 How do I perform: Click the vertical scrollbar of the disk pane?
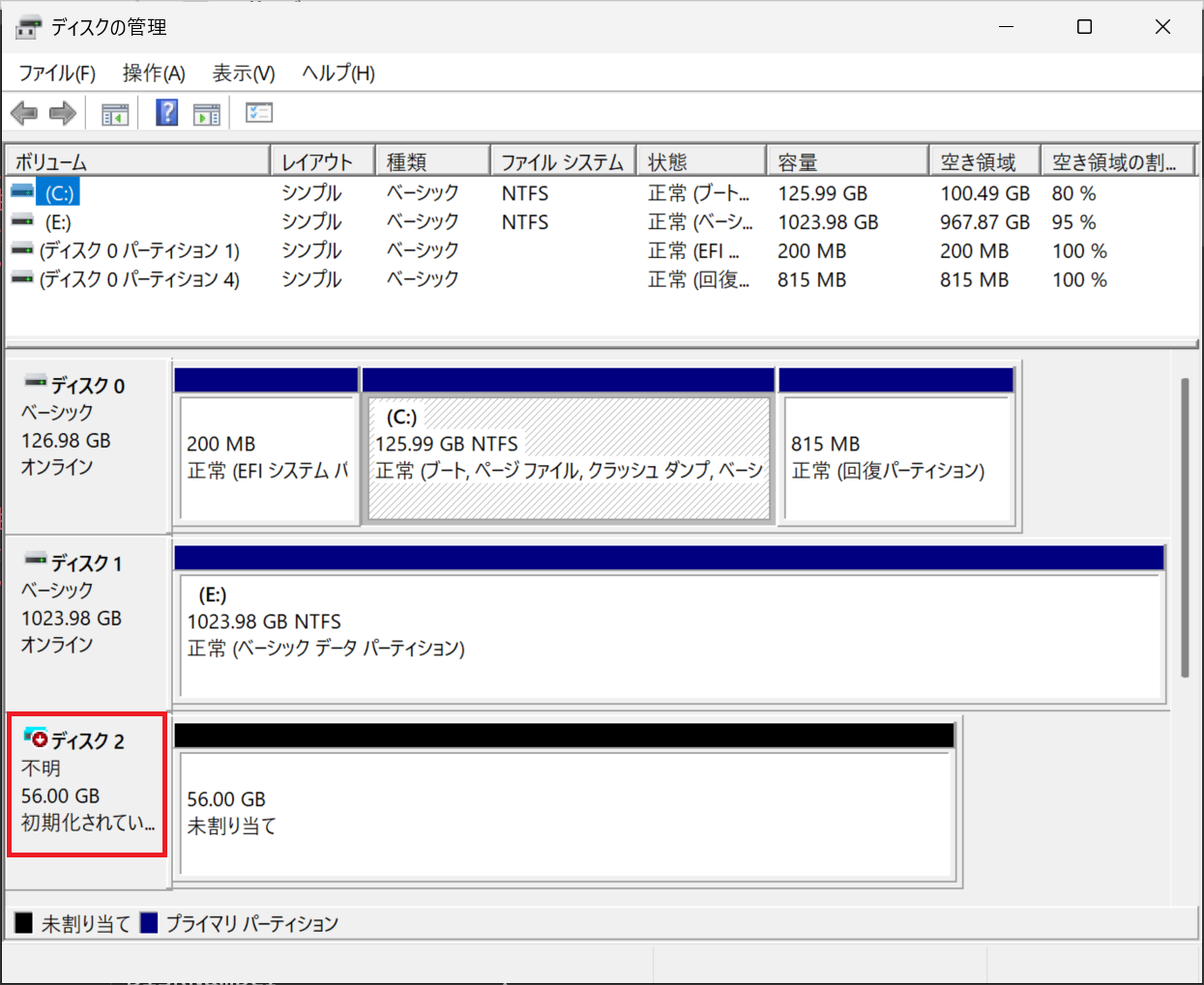point(1185,527)
